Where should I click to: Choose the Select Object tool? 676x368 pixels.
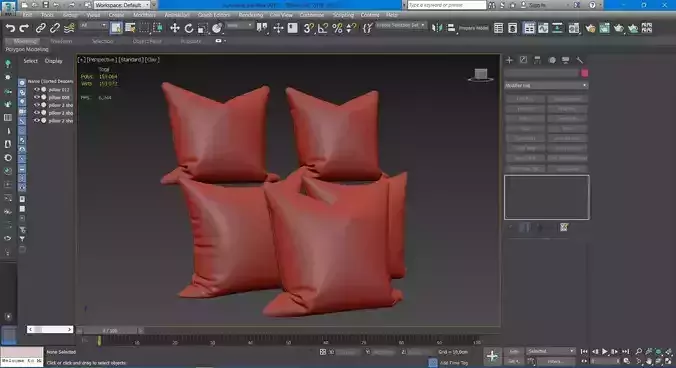coord(116,28)
